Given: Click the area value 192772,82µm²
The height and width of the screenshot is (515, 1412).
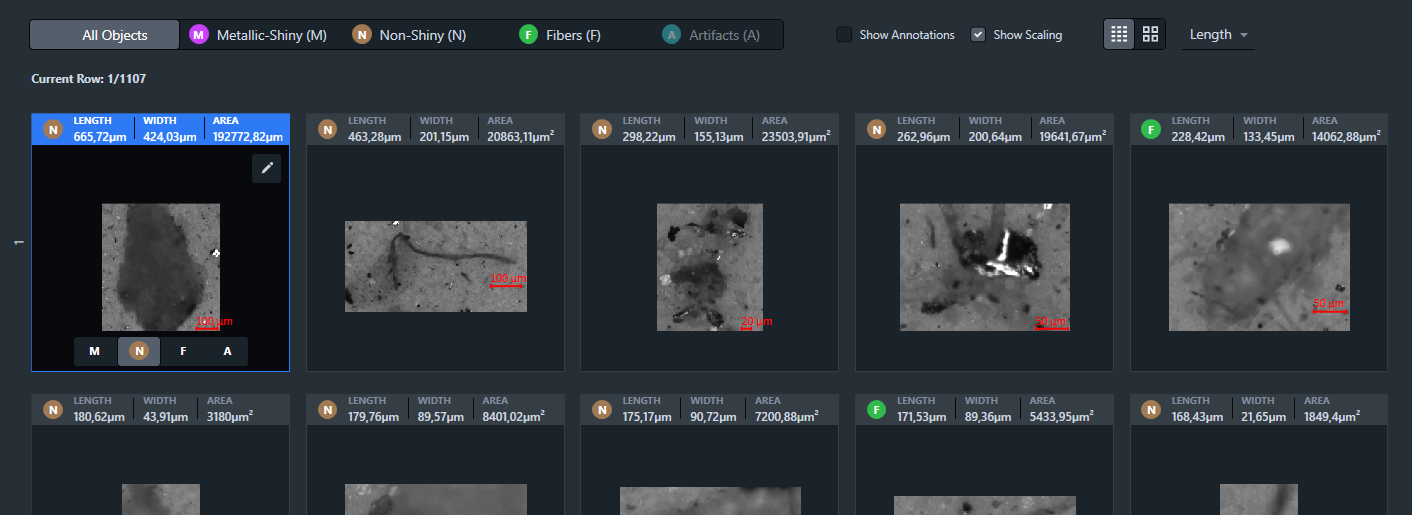Looking at the screenshot, I should (x=248, y=137).
